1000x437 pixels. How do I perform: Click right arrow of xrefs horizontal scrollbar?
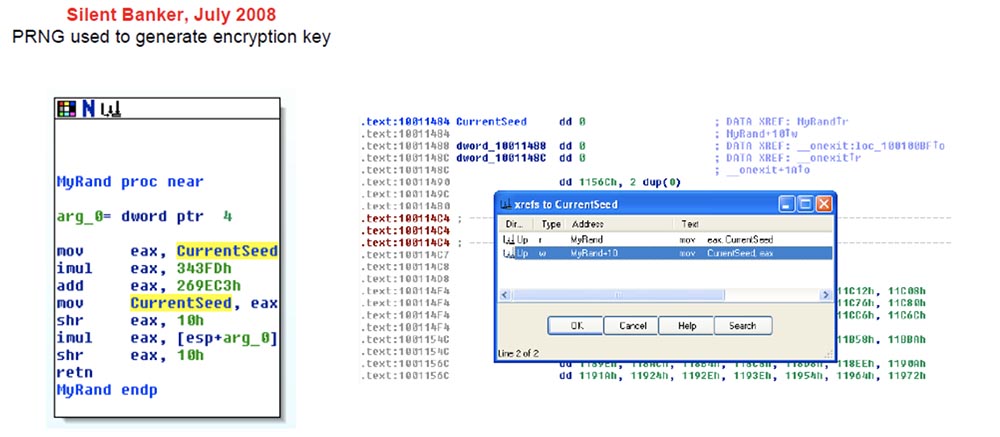tap(825, 295)
